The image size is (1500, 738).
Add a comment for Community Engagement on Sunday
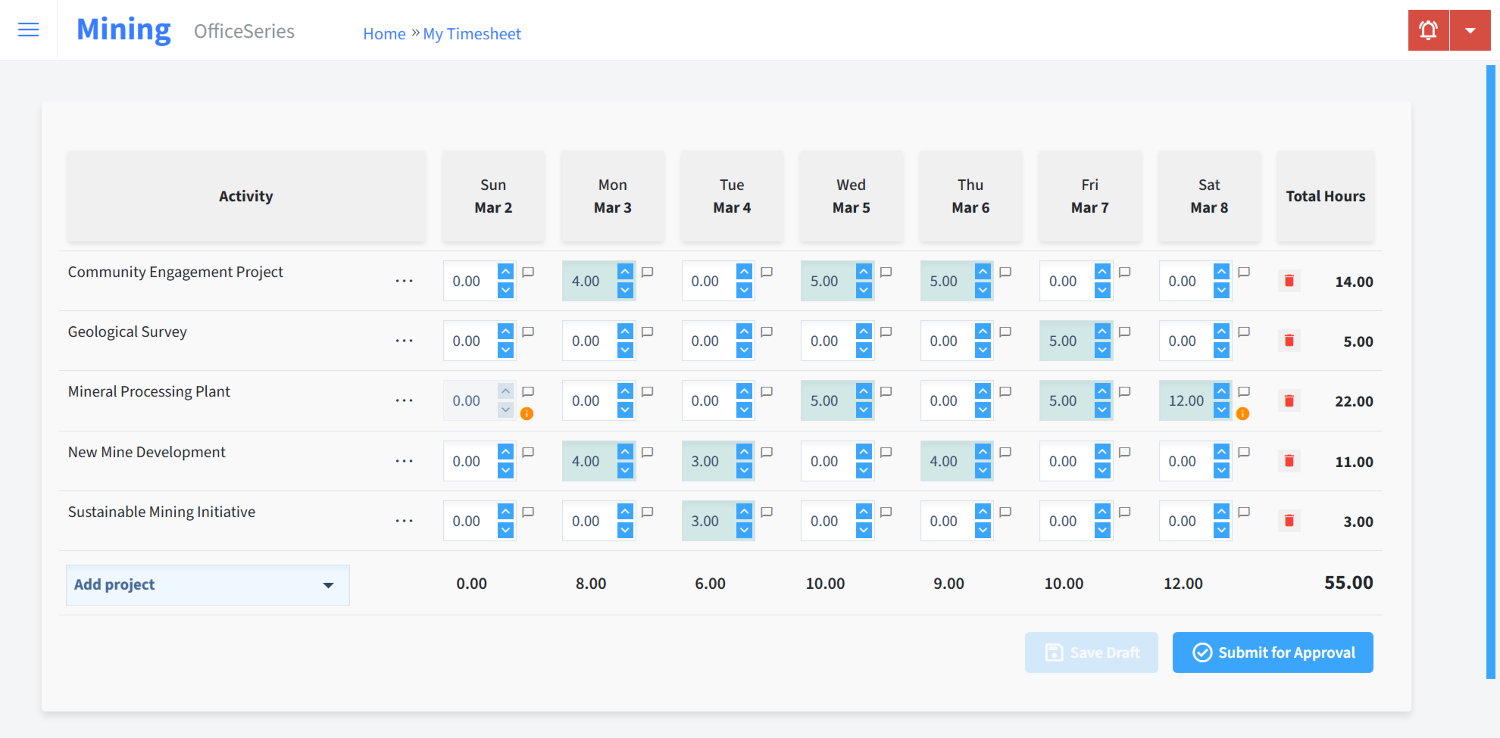click(x=528, y=271)
